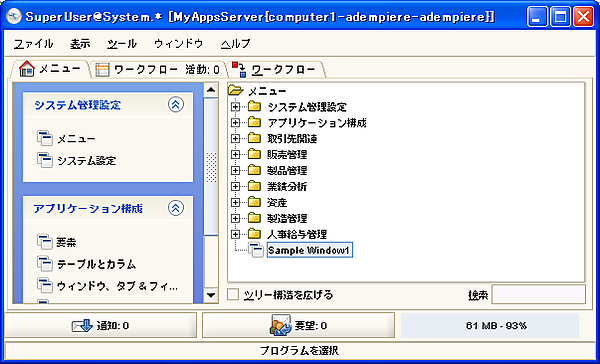This screenshot has height=364, width=600.
Task: Click the システム設定 window icon in sidebar
Action: click(44, 160)
